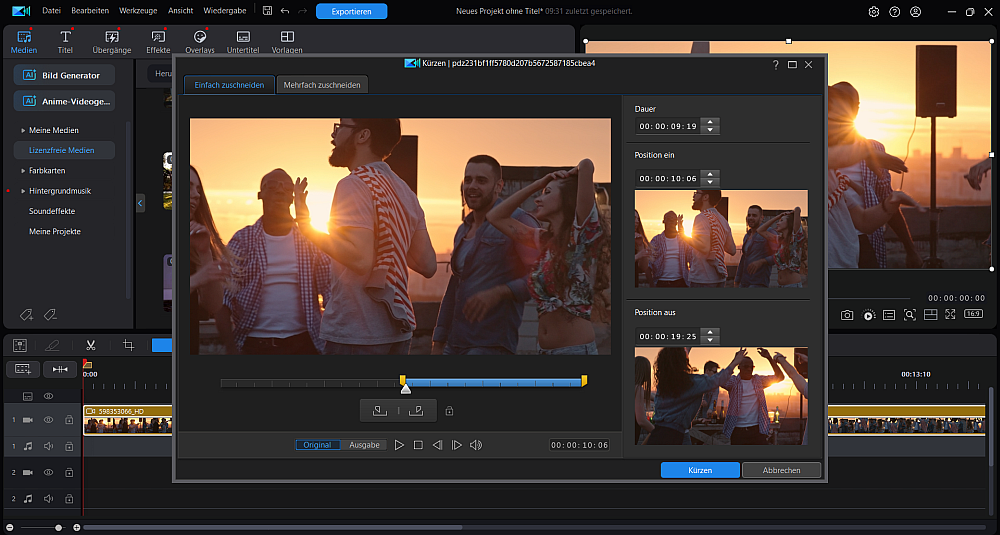
Task: Increase the Dauer value
Action: tap(710, 122)
